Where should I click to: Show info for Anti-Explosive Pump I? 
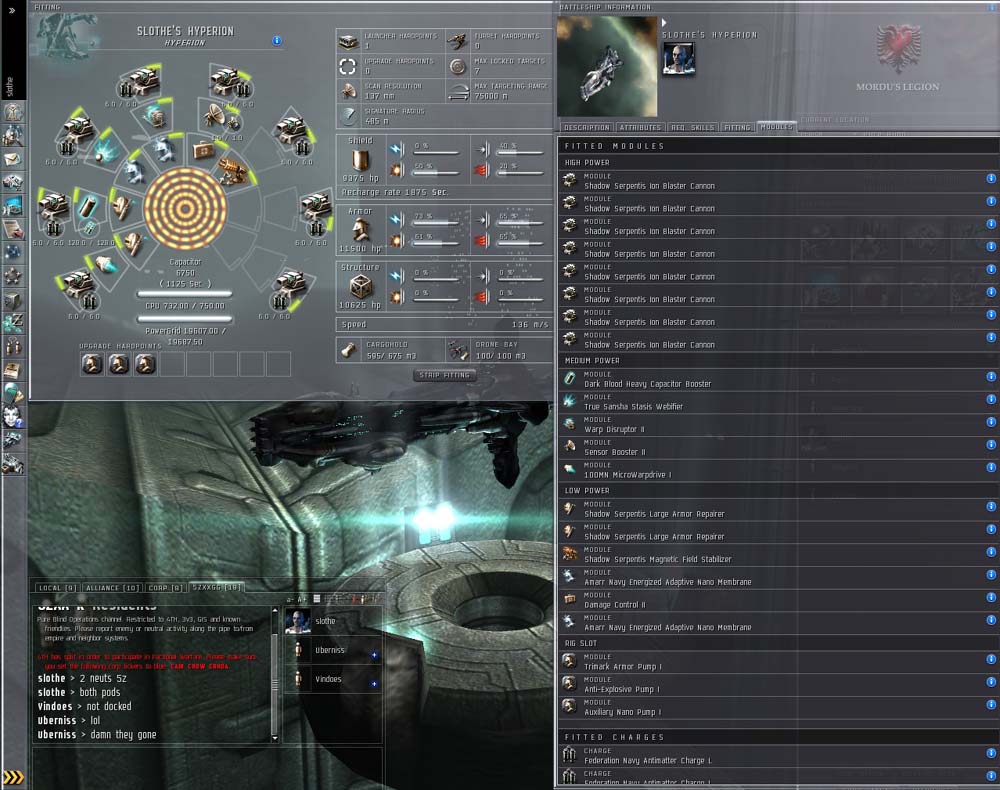click(x=991, y=682)
